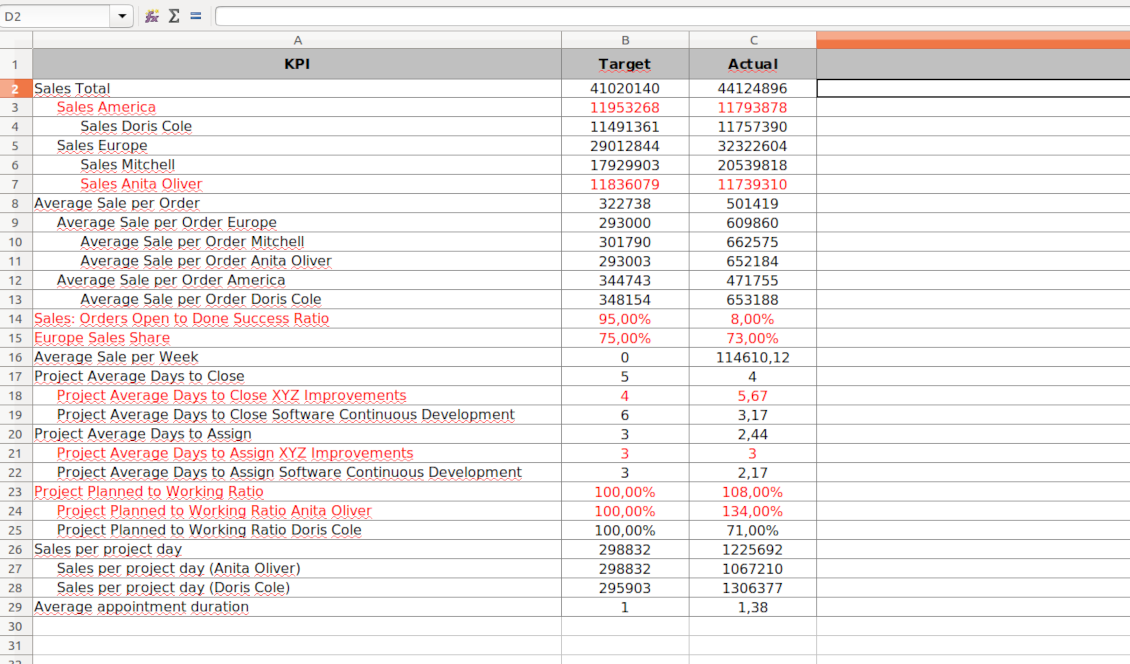Click the KPI header cell
The image size is (1130, 664).
point(297,64)
